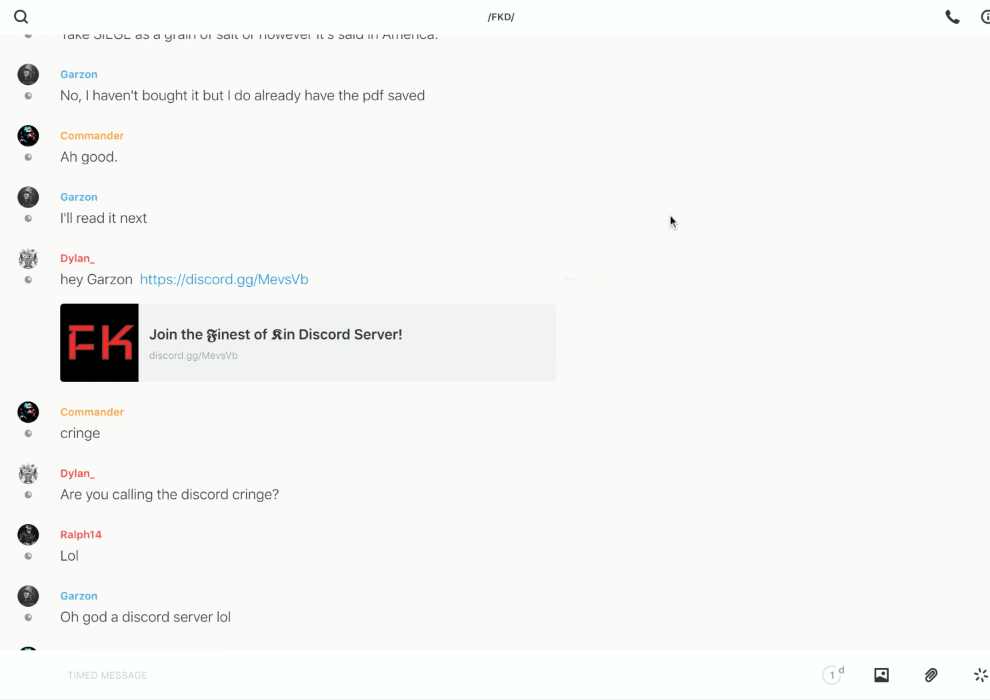Click Dylan_'s avatar beside 'hey Garzon'

pyautogui.click(x=28, y=259)
